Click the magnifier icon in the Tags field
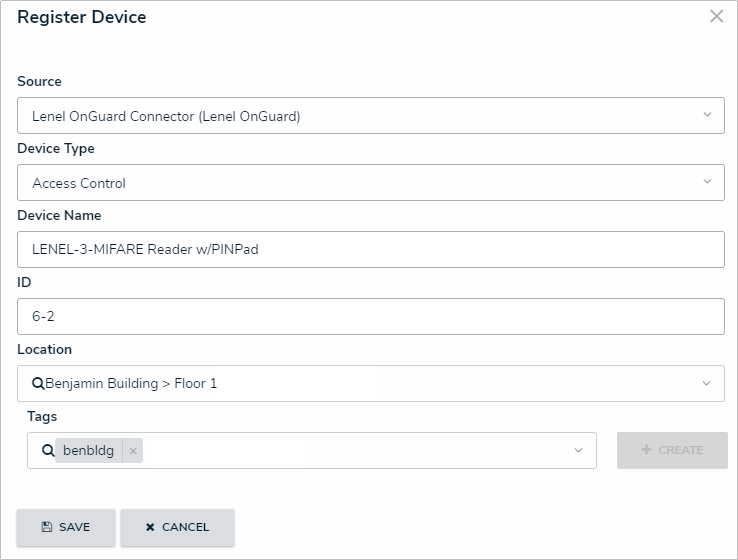Image resolution: width=738 pixels, height=560 pixels. [x=48, y=451]
